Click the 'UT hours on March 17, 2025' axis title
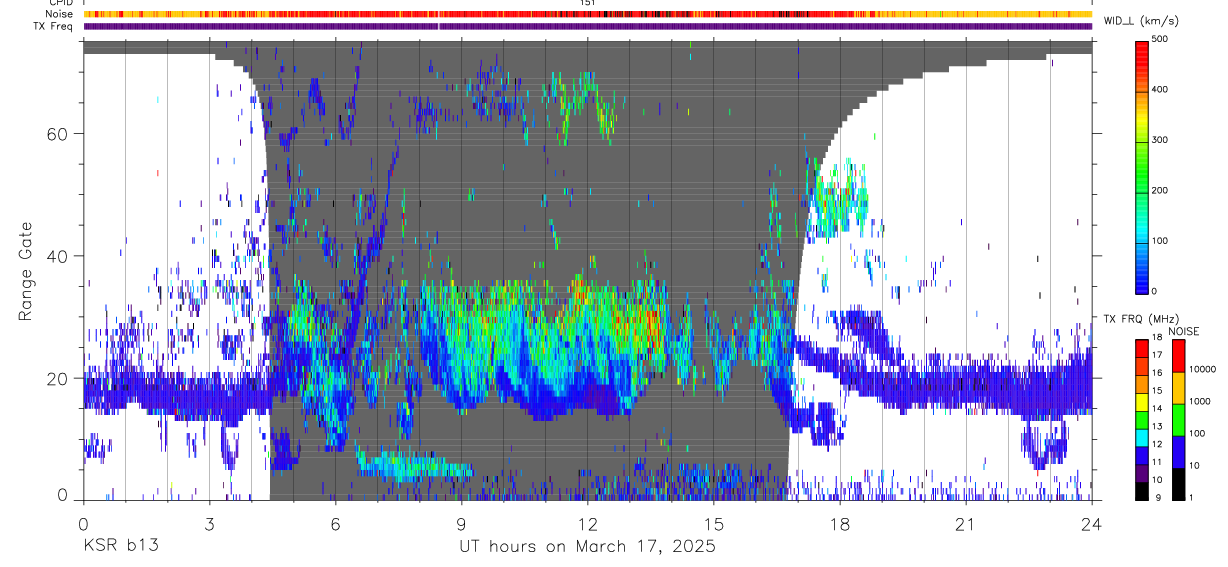Viewport: 1228px width, 567px height. (587, 547)
